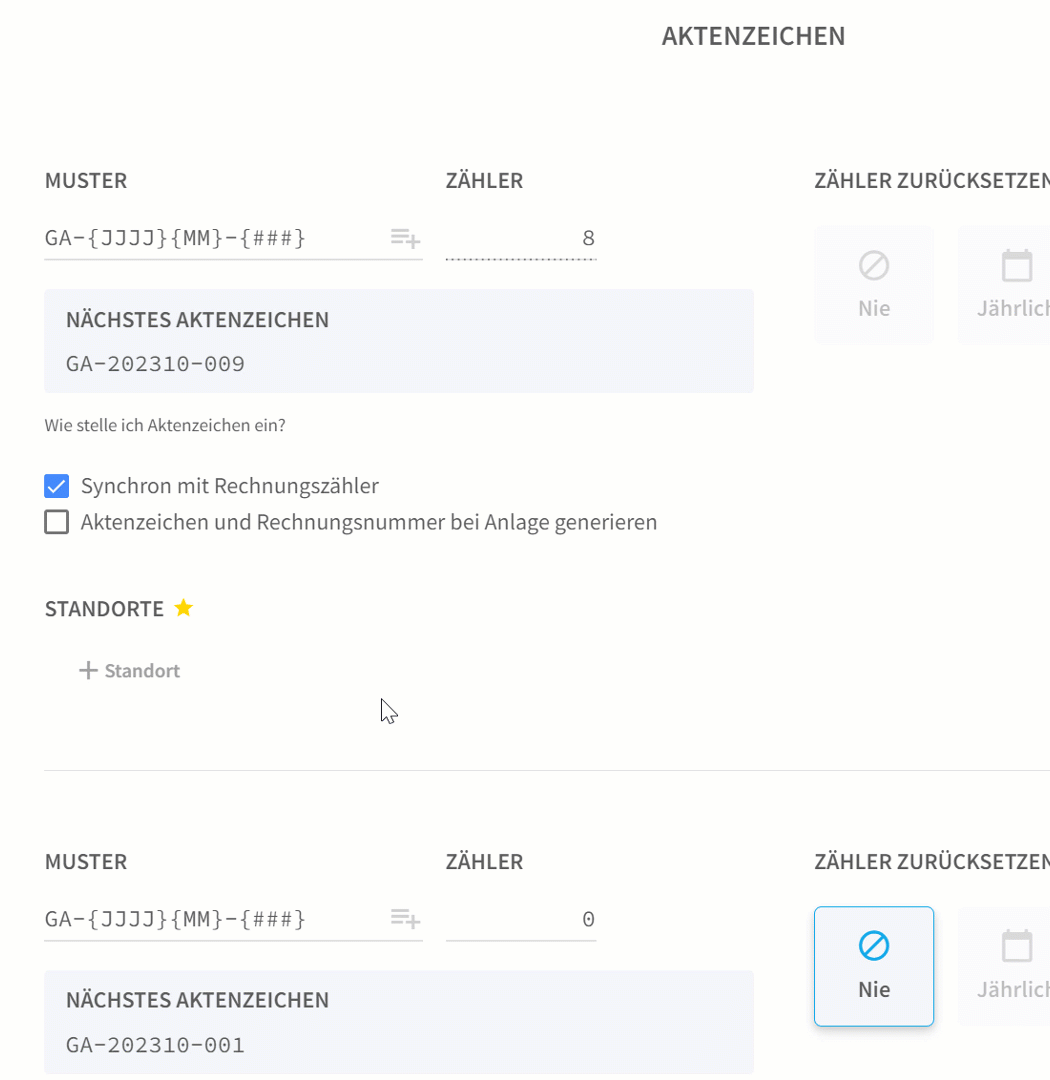Click the STANDORTE section label
Viewport: 1050px width, 1080px height.
(104, 609)
